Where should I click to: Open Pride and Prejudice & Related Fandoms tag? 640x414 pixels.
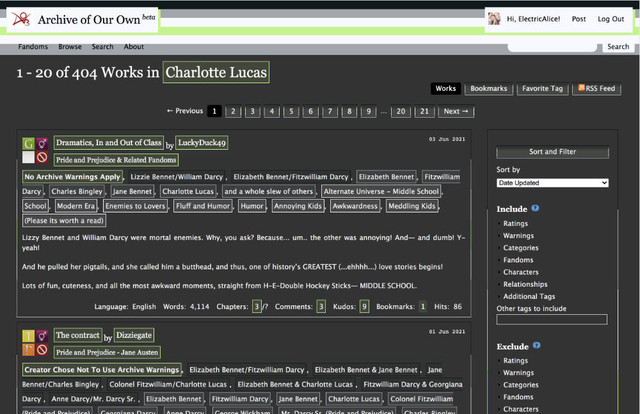[x=116, y=160]
